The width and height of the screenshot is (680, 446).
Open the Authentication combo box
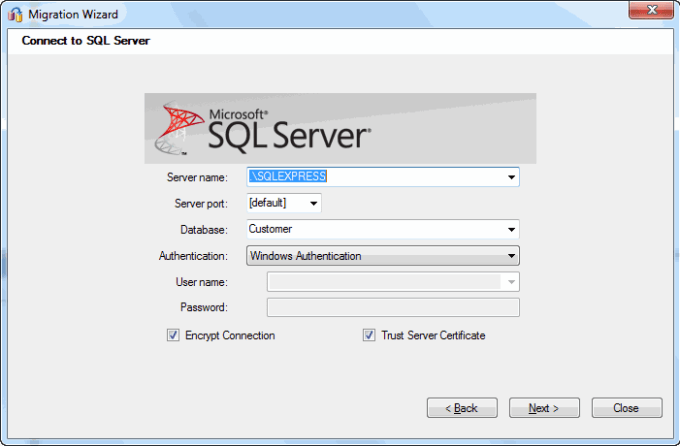383,256
